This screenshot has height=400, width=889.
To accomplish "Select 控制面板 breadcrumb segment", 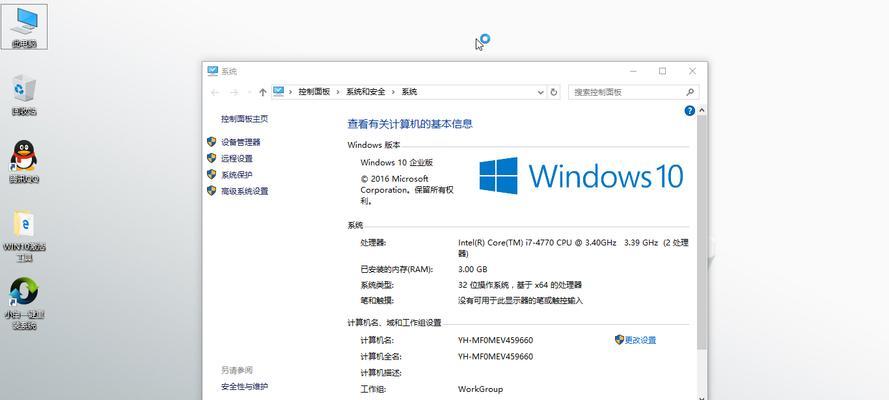I will tap(314, 92).
